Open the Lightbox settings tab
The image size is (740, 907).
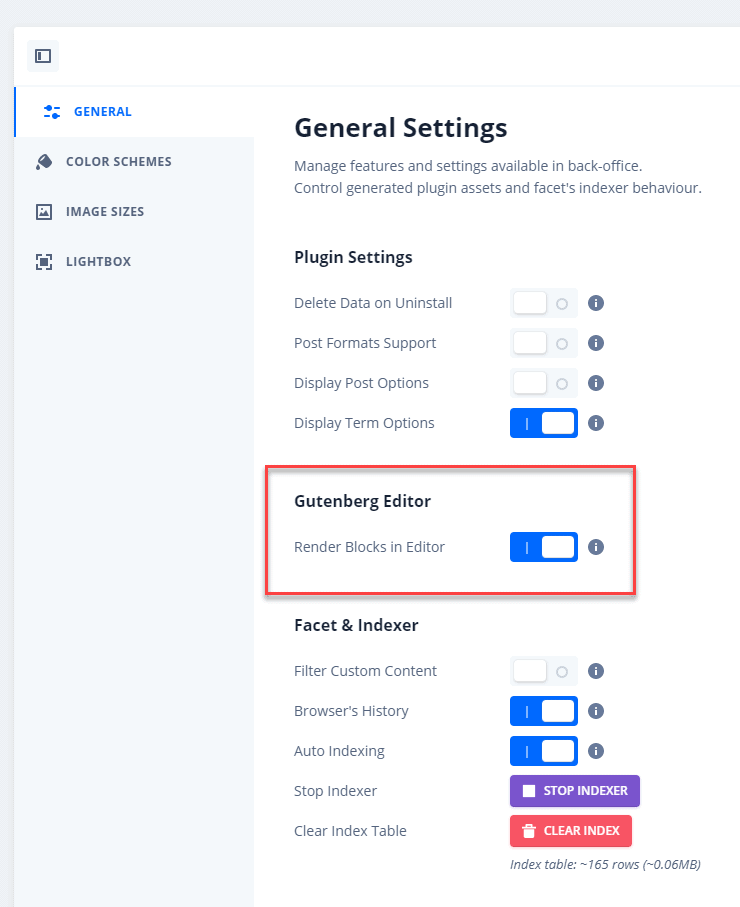tap(97, 261)
